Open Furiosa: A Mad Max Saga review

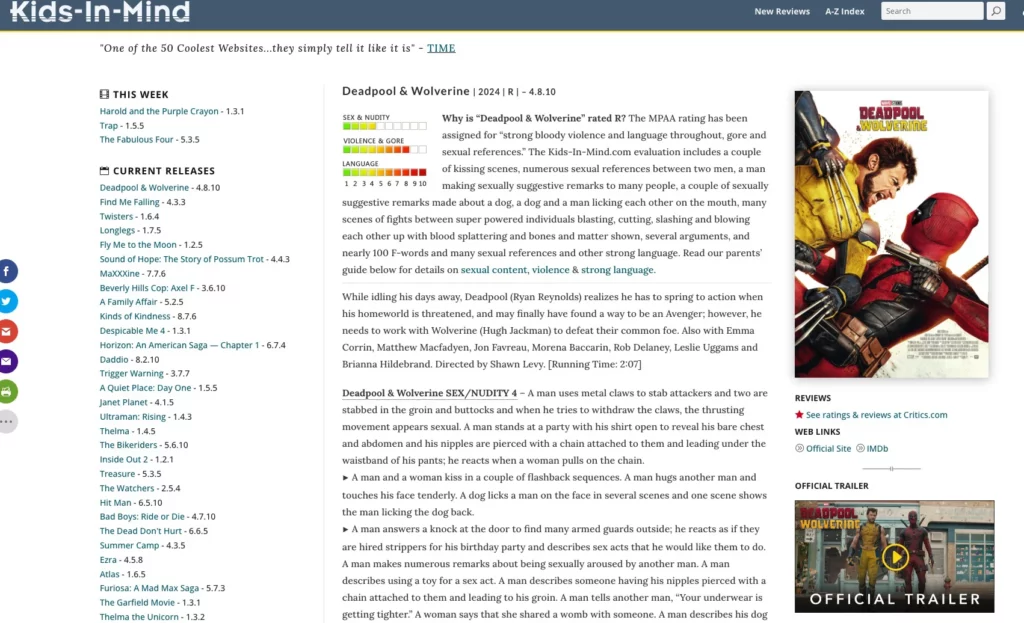[x=149, y=588]
